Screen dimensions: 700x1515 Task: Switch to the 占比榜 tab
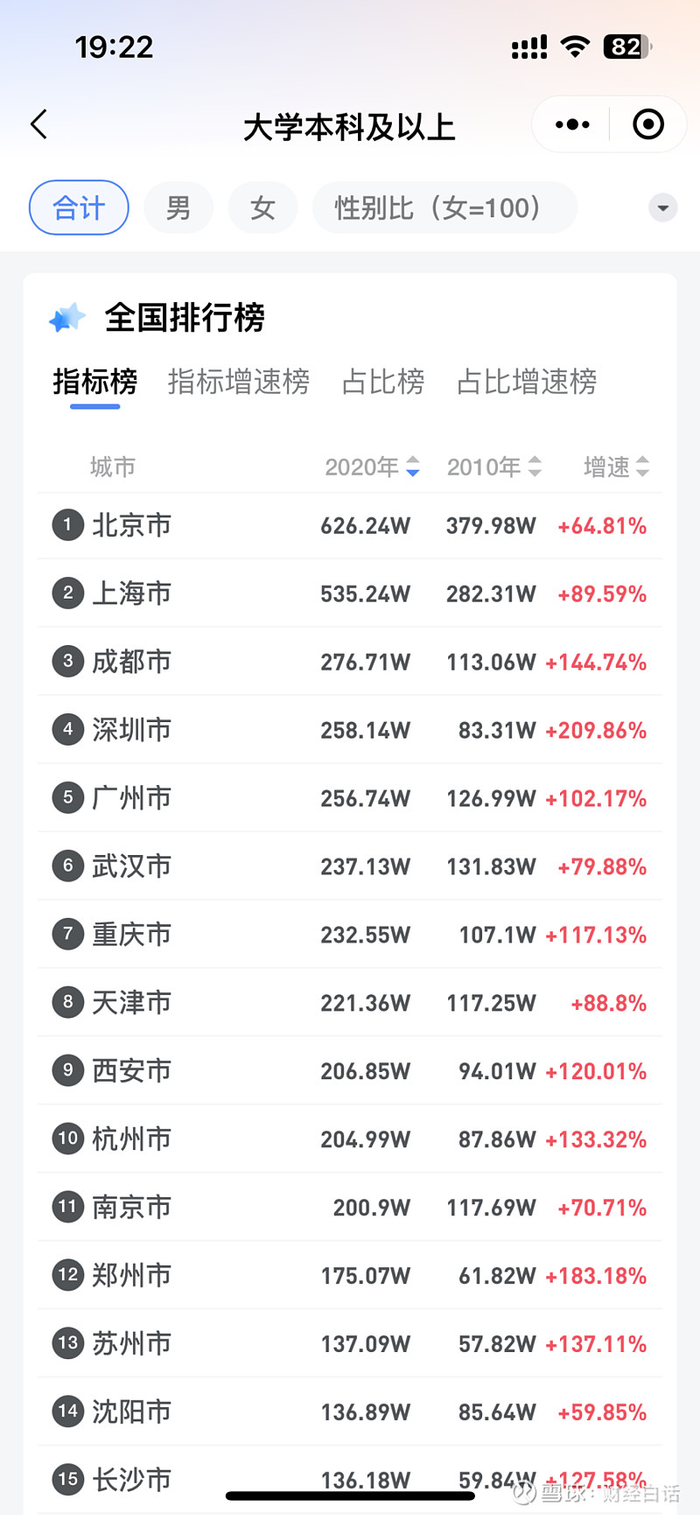383,382
